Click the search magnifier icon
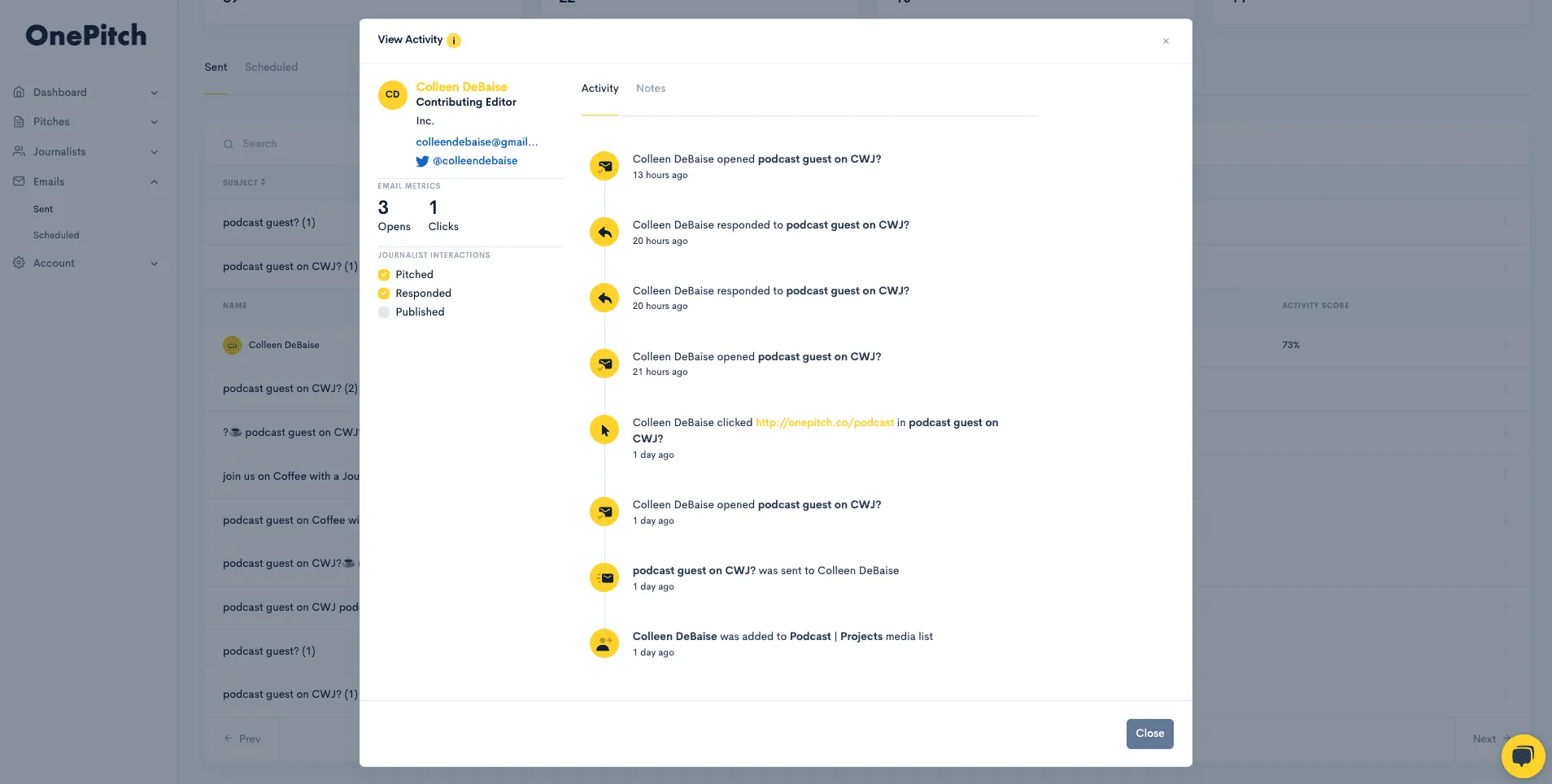Screen dimensions: 1552x784 pyautogui.click(x=229, y=144)
